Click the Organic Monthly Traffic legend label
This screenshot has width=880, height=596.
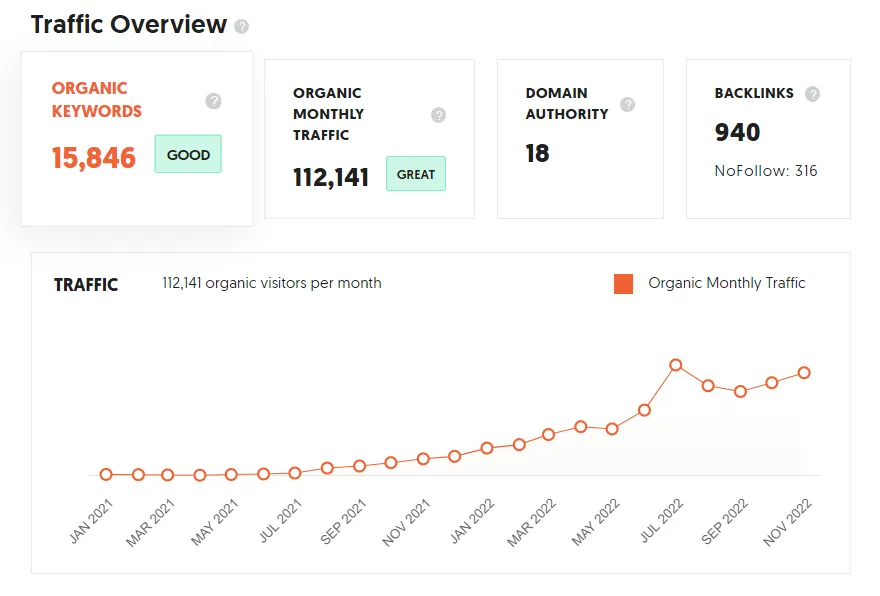coord(726,283)
